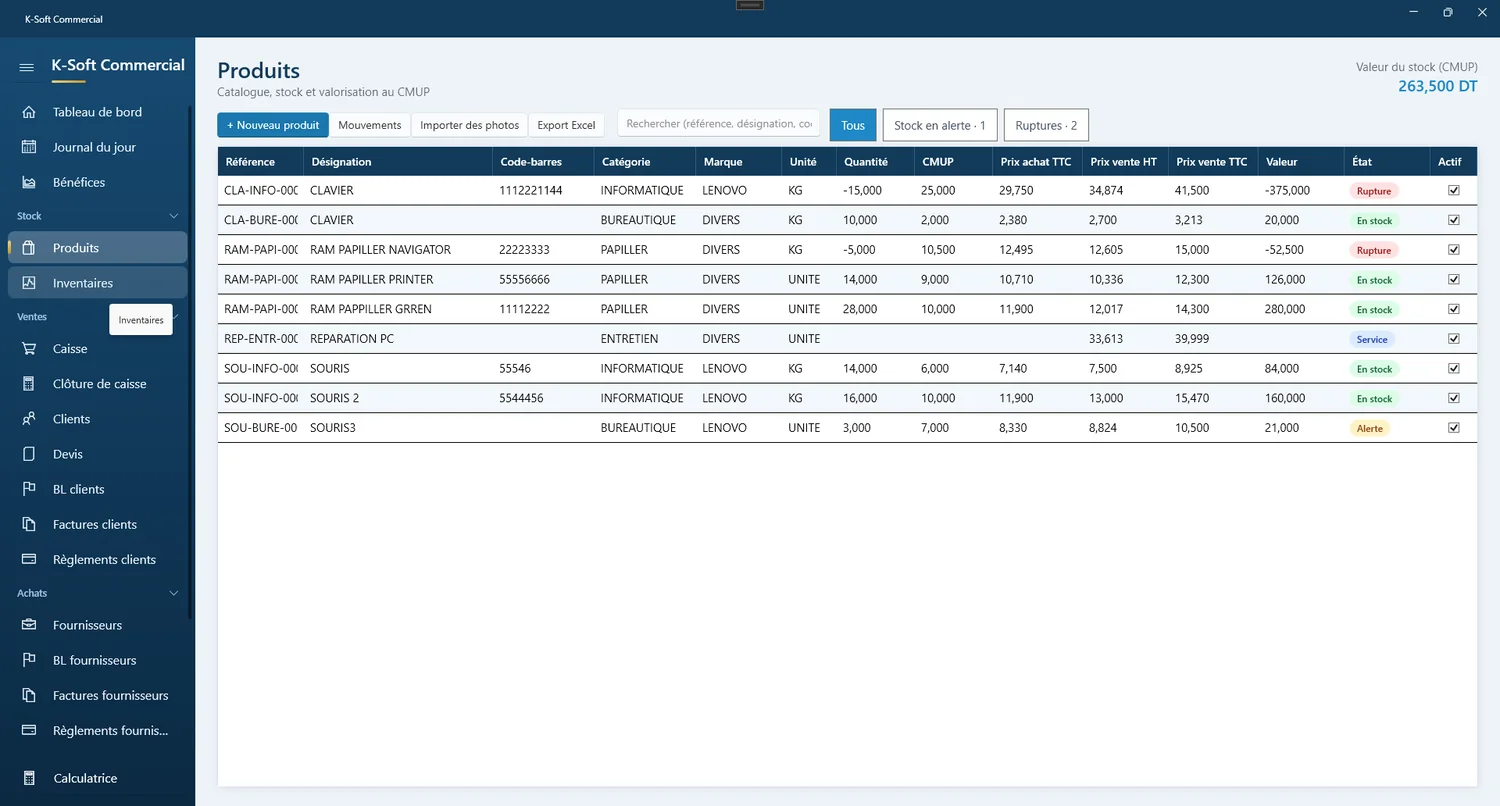Click the sidebar vertical scrollbar

pyautogui.click(x=191, y=362)
